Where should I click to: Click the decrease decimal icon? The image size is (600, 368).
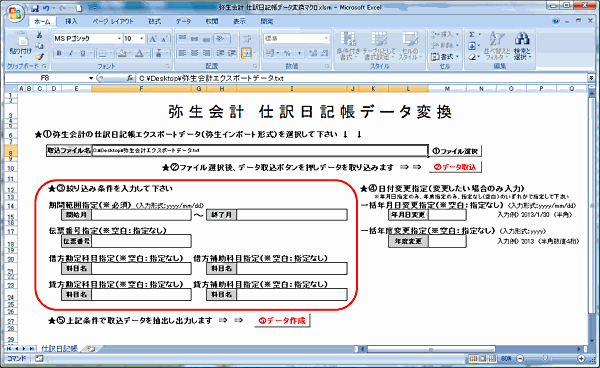click(x=324, y=53)
